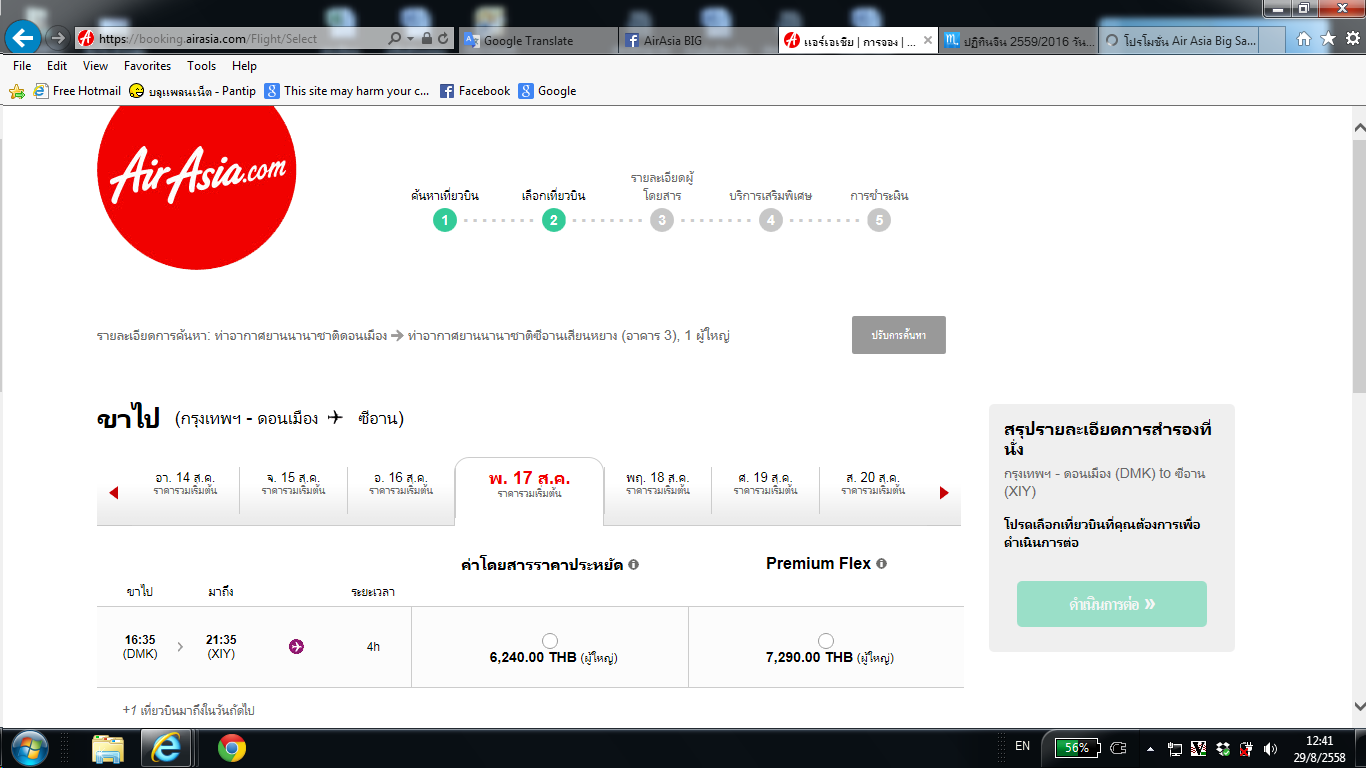Click the info icon beside Premium Flex
Image resolution: width=1366 pixels, height=768 pixels.
click(881, 564)
